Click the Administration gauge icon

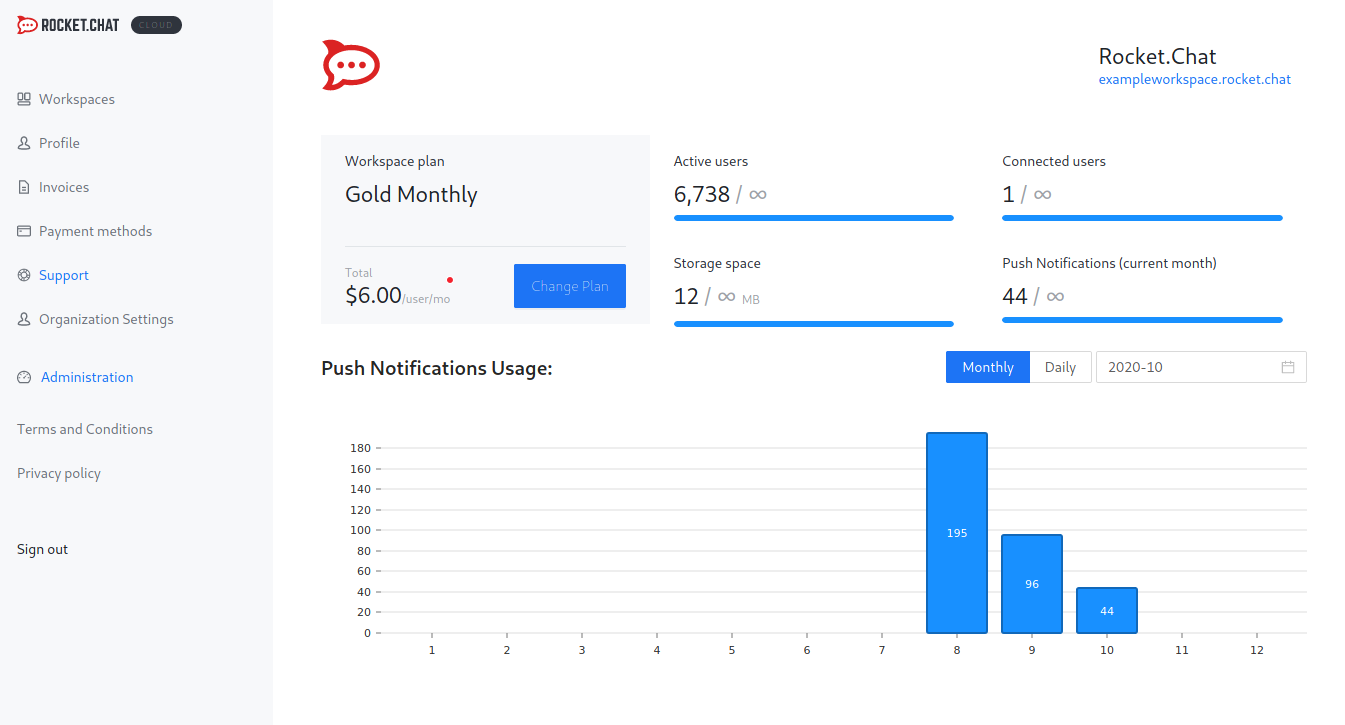pyautogui.click(x=25, y=377)
